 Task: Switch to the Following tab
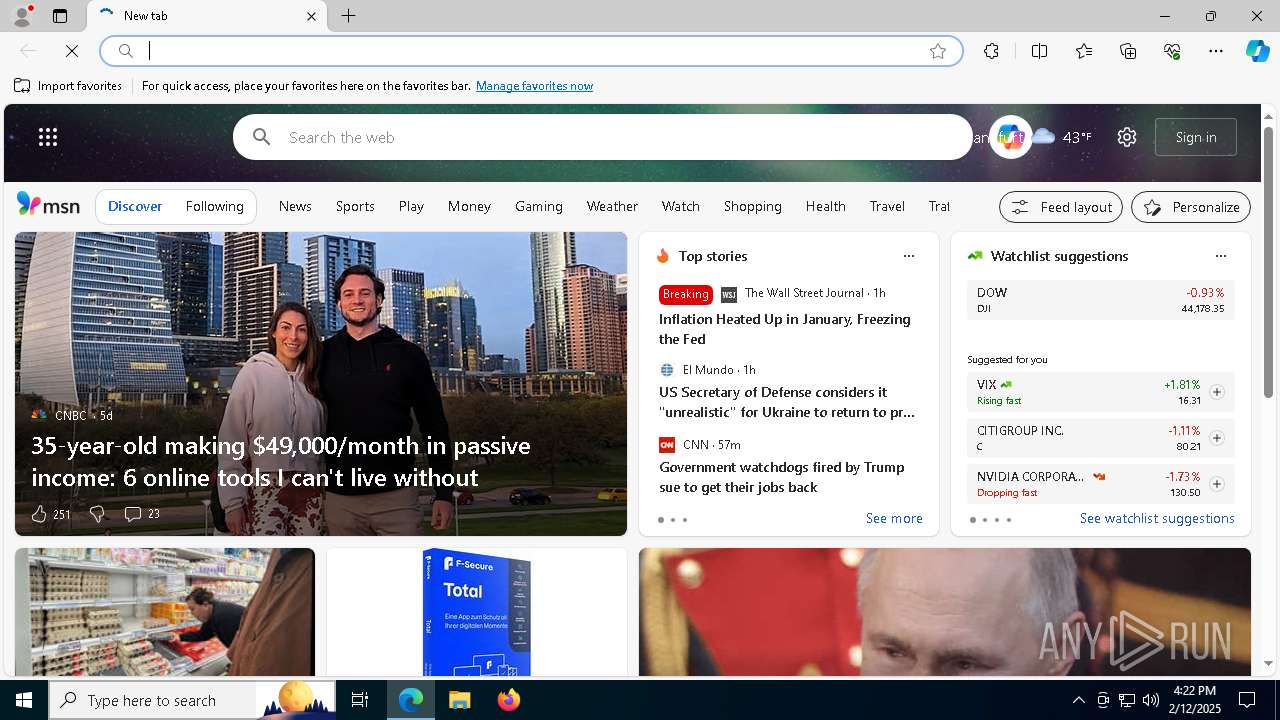tap(214, 206)
